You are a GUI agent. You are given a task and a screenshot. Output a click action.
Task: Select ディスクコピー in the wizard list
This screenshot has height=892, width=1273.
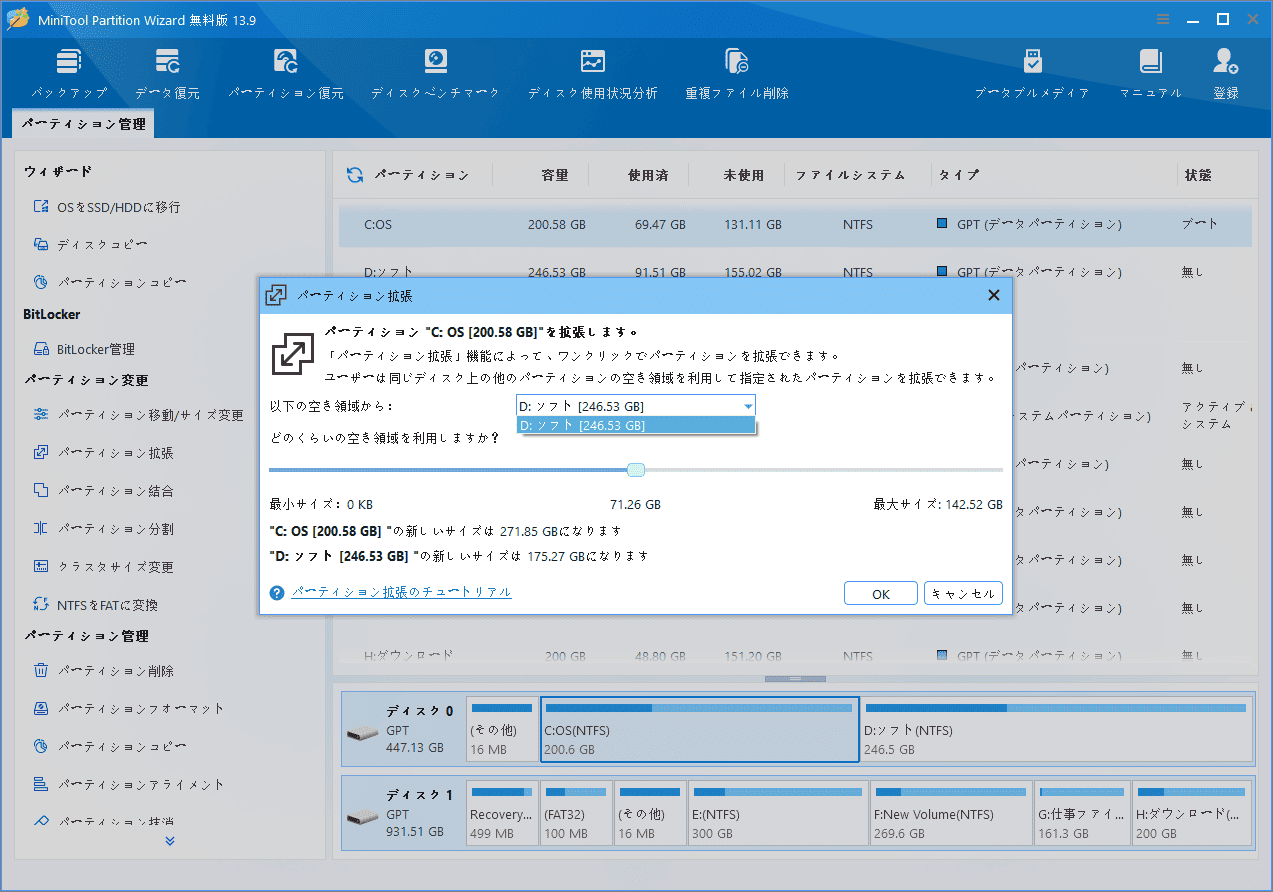[91, 245]
